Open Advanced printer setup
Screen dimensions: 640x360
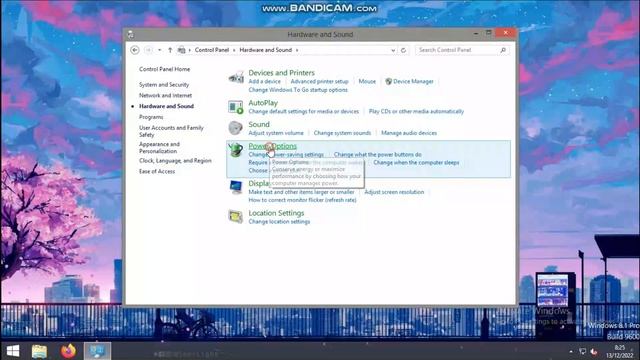click(x=319, y=81)
